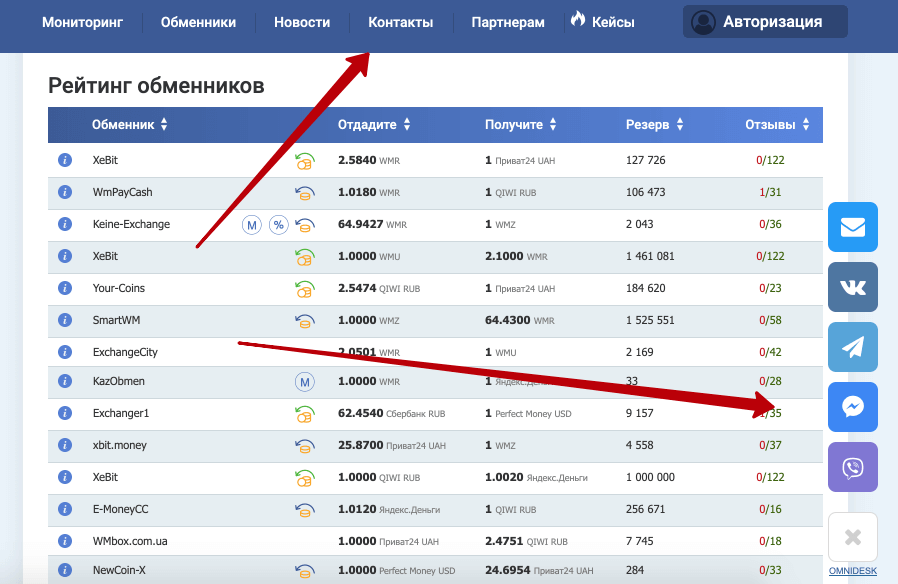Click the percent badge on Keine-Exchange row
This screenshot has height=584, width=898.
click(x=279, y=225)
